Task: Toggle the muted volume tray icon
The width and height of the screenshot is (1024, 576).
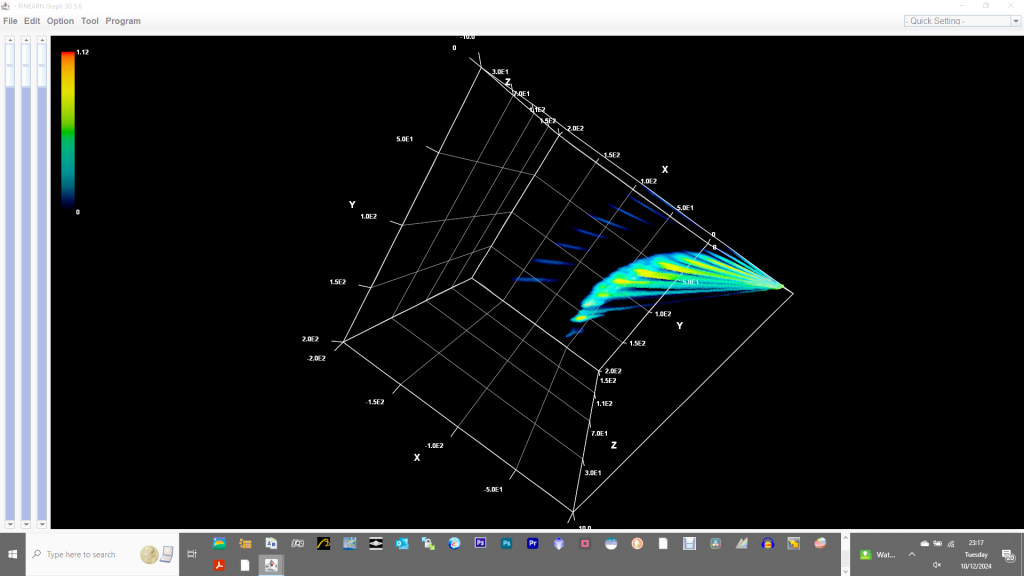Action: (x=937, y=566)
